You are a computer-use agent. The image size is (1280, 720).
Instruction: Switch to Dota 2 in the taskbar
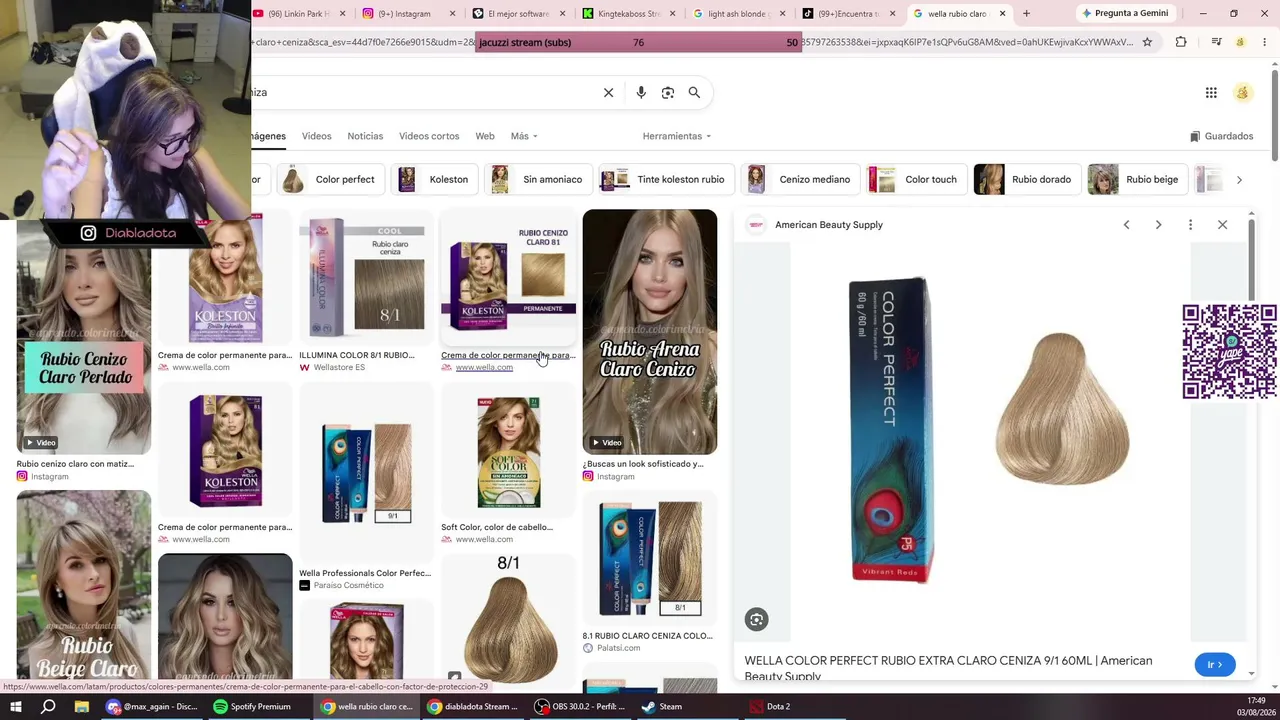click(x=769, y=706)
